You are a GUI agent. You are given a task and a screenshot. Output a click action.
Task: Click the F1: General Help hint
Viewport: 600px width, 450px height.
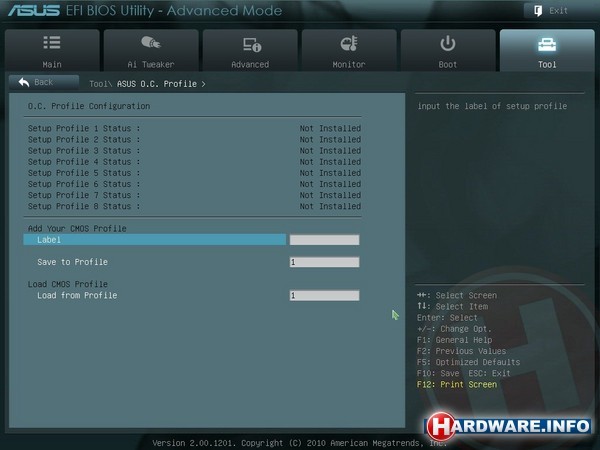455,340
